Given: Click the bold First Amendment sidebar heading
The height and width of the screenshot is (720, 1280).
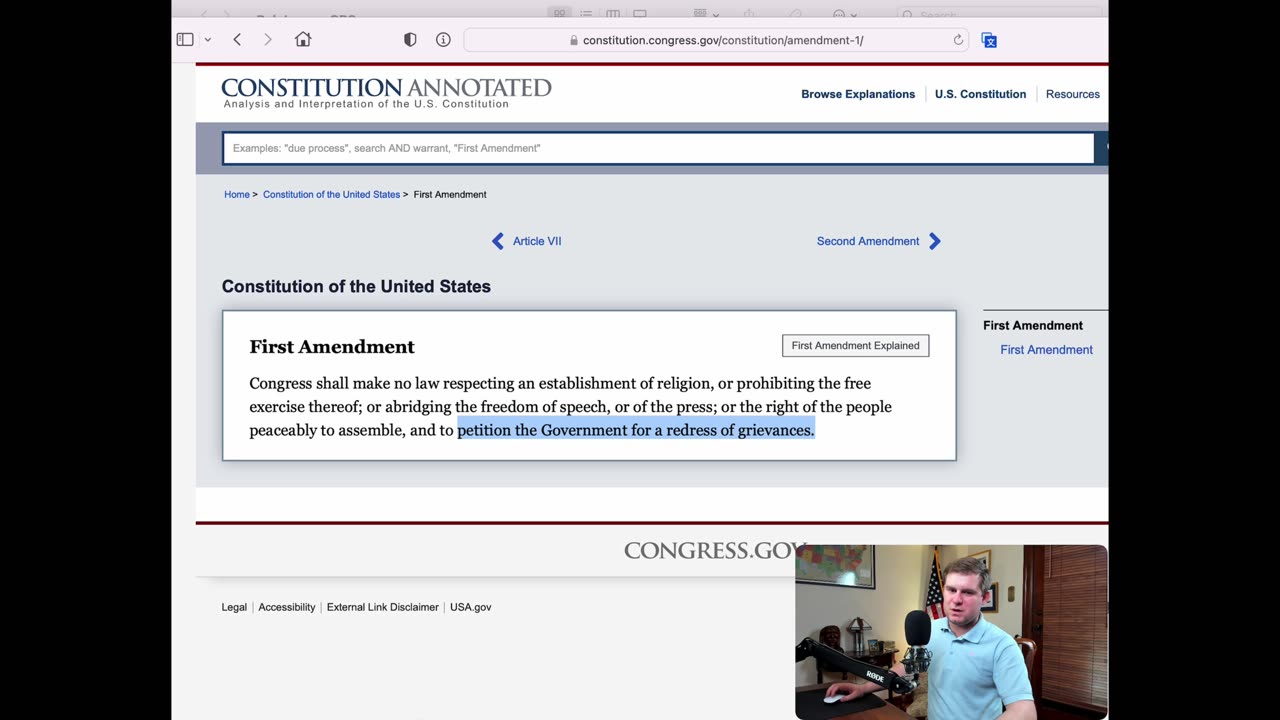Looking at the screenshot, I should point(1033,325).
